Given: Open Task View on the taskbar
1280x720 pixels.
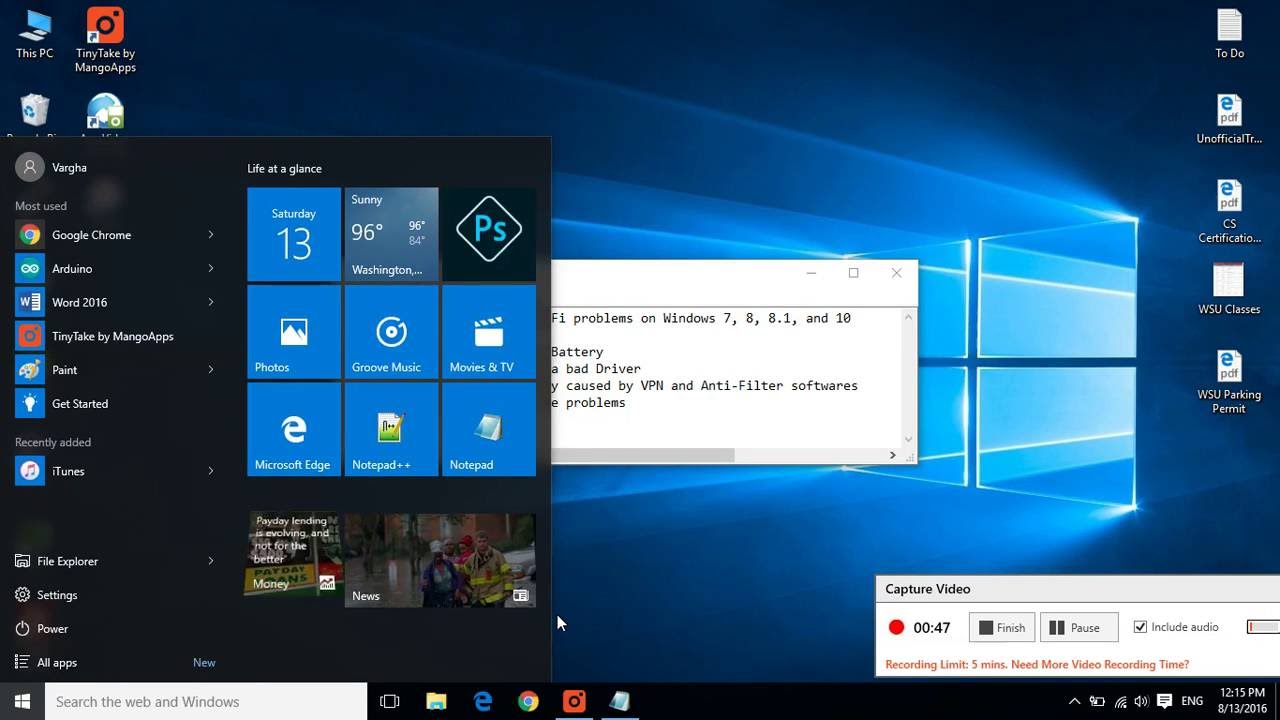Looking at the screenshot, I should click(x=390, y=702).
